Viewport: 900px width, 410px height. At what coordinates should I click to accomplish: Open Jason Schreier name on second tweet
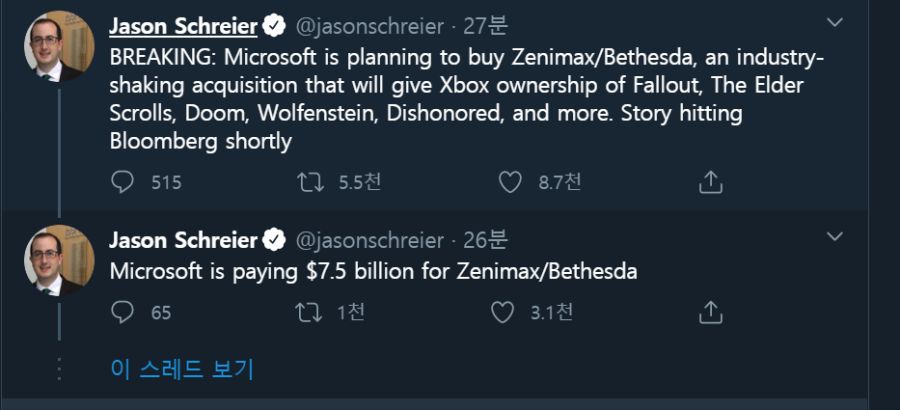point(183,240)
